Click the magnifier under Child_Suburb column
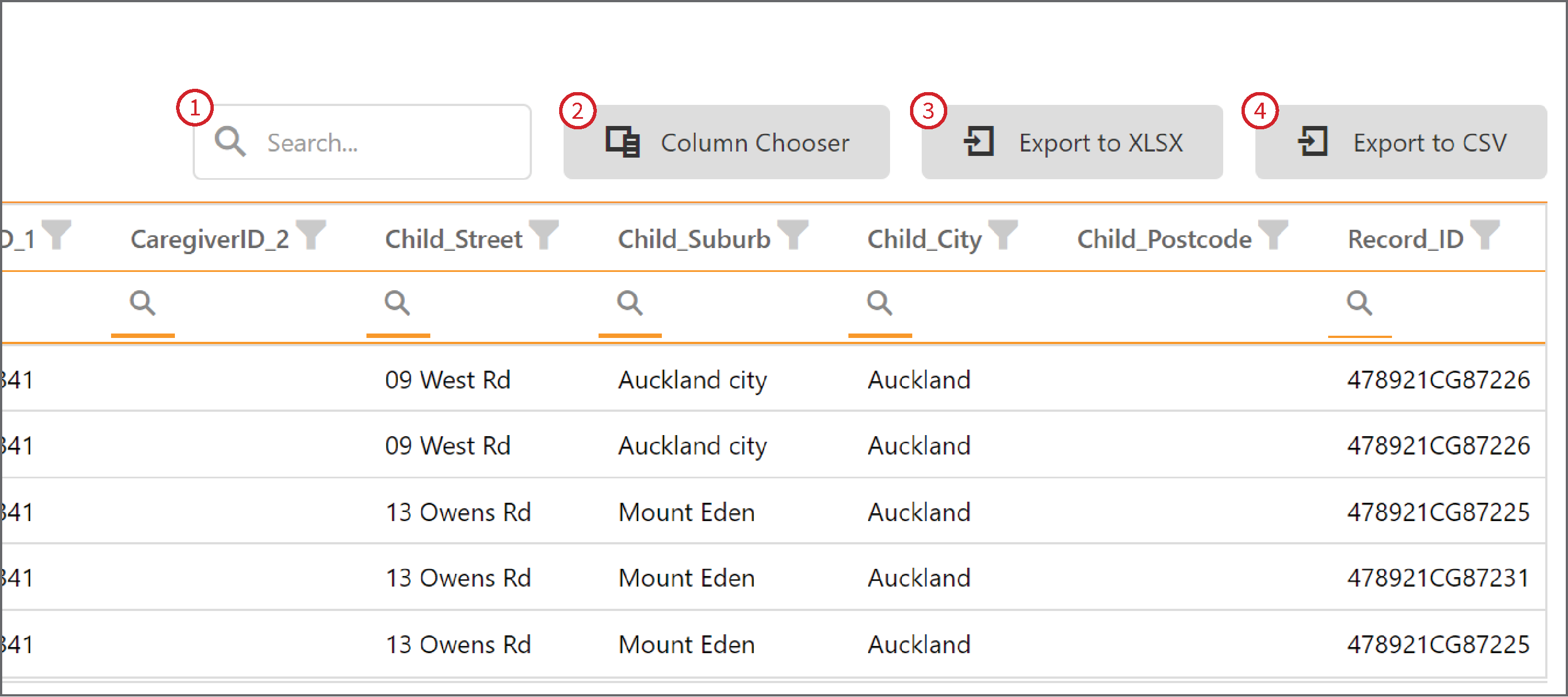1568x697 pixels. tap(630, 302)
